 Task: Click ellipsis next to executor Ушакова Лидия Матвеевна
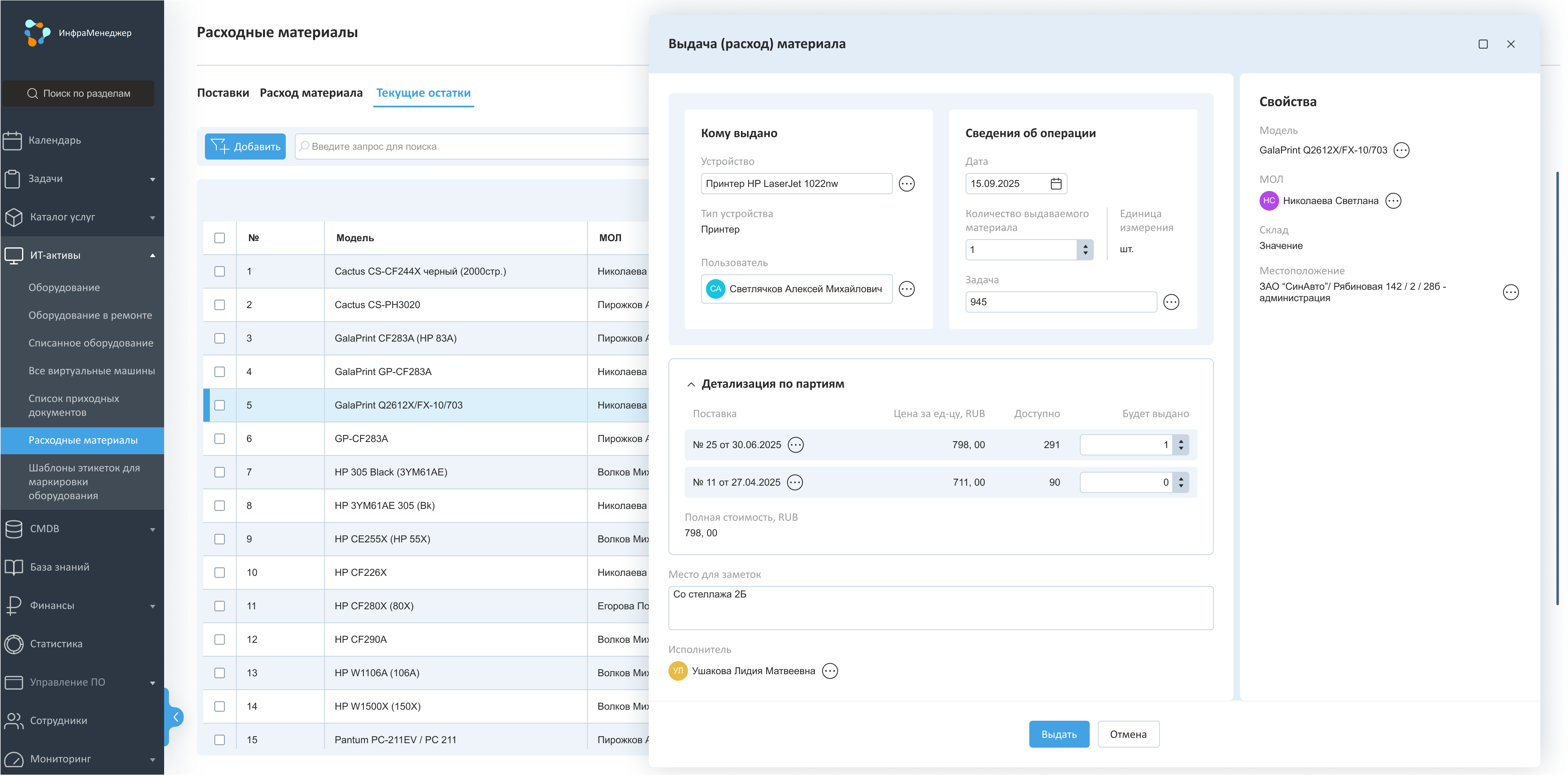(830, 671)
